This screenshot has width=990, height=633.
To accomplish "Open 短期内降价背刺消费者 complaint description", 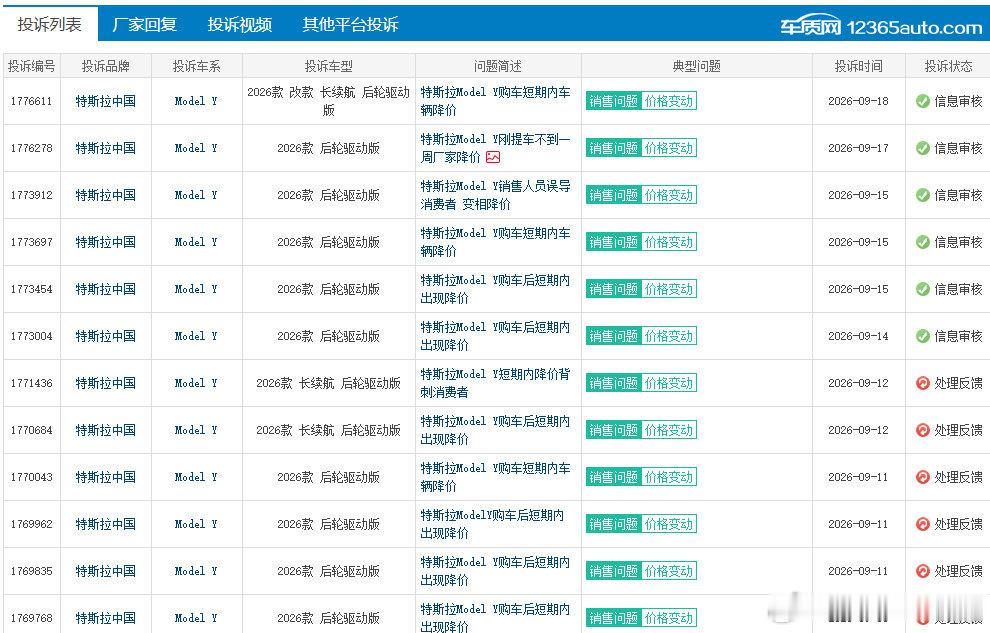I will pyautogui.click(x=495, y=383).
